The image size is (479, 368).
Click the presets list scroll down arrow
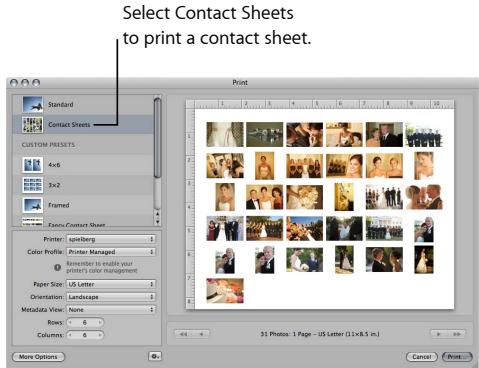(157, 222)
